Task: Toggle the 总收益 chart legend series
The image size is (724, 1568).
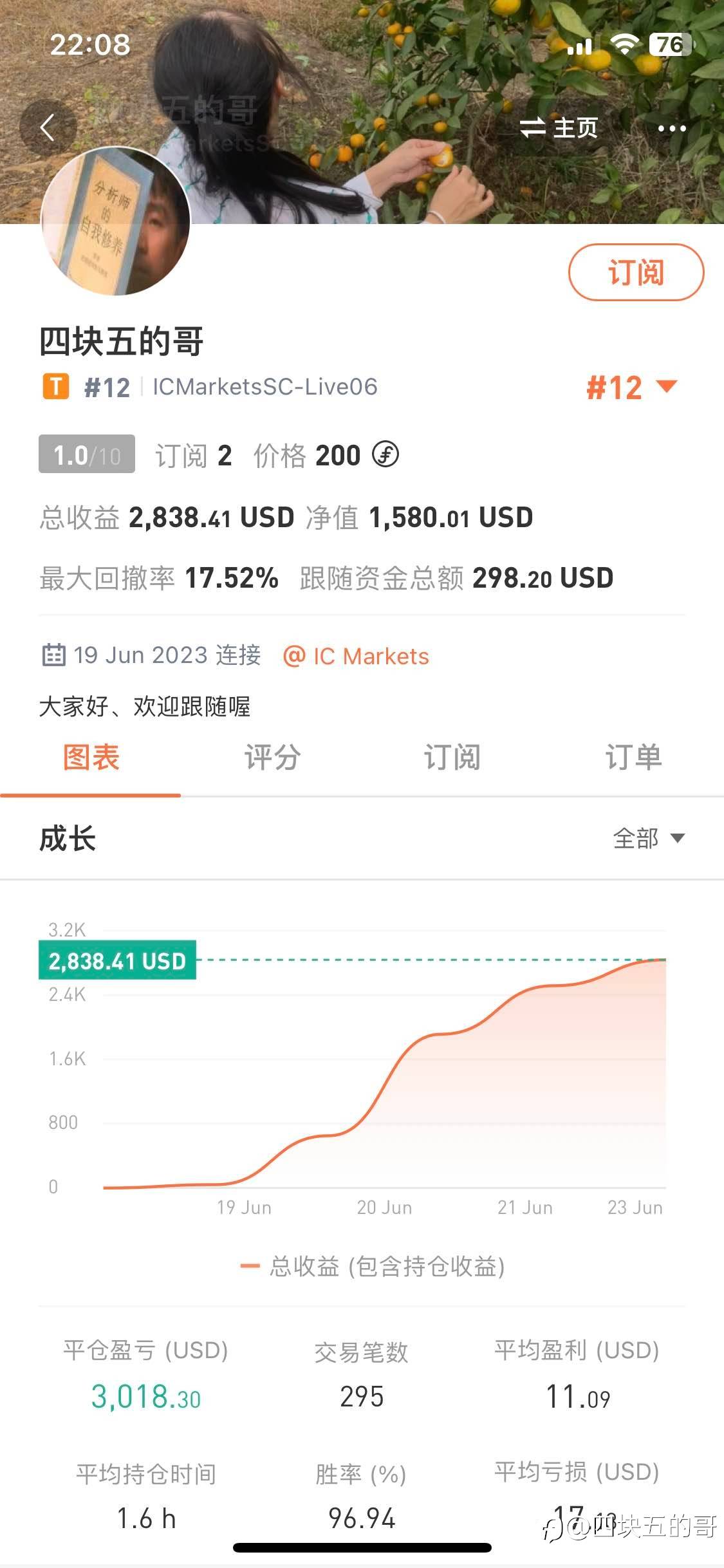Action: [373, 1266]
